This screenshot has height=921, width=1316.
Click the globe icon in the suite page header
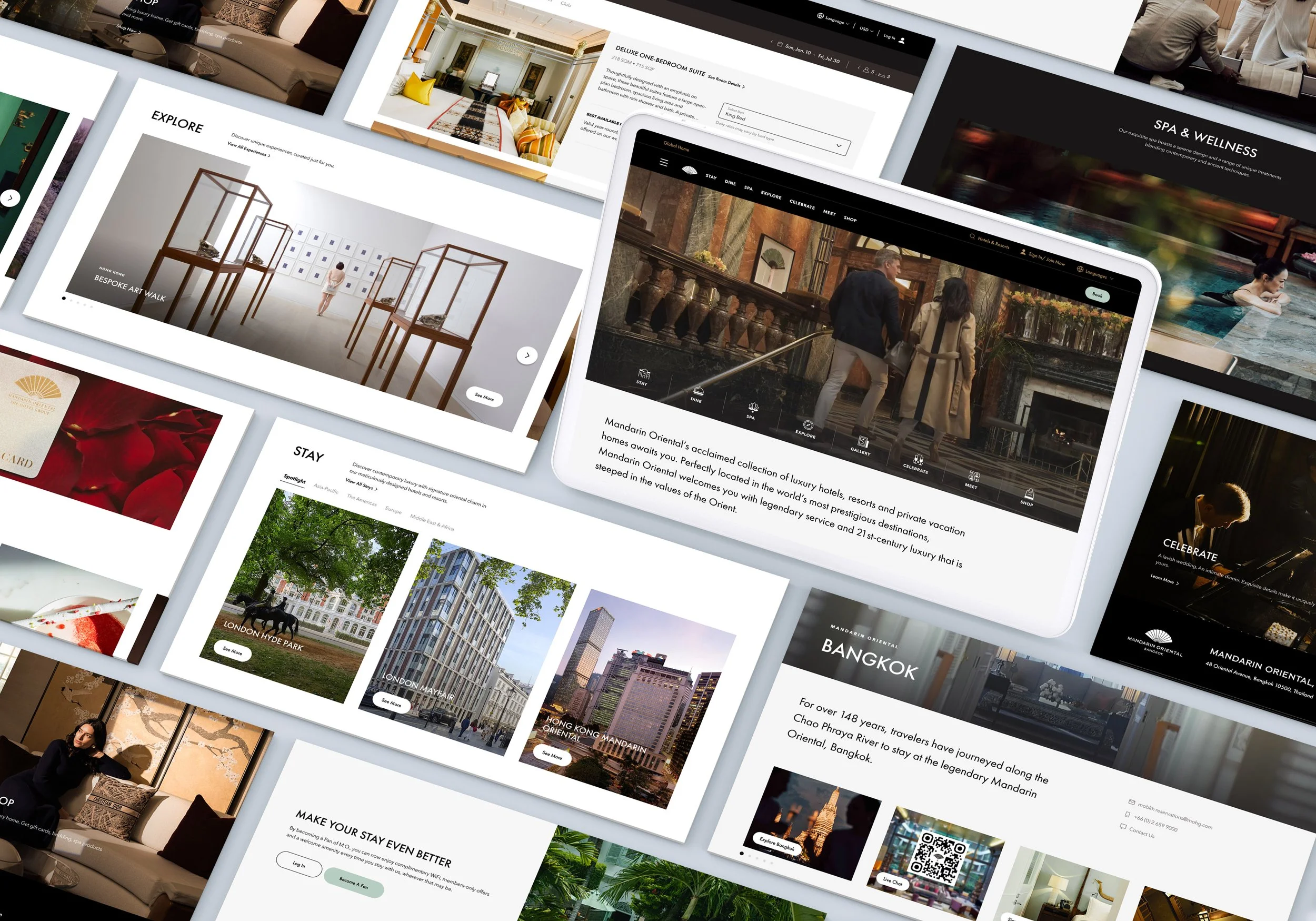820,15
